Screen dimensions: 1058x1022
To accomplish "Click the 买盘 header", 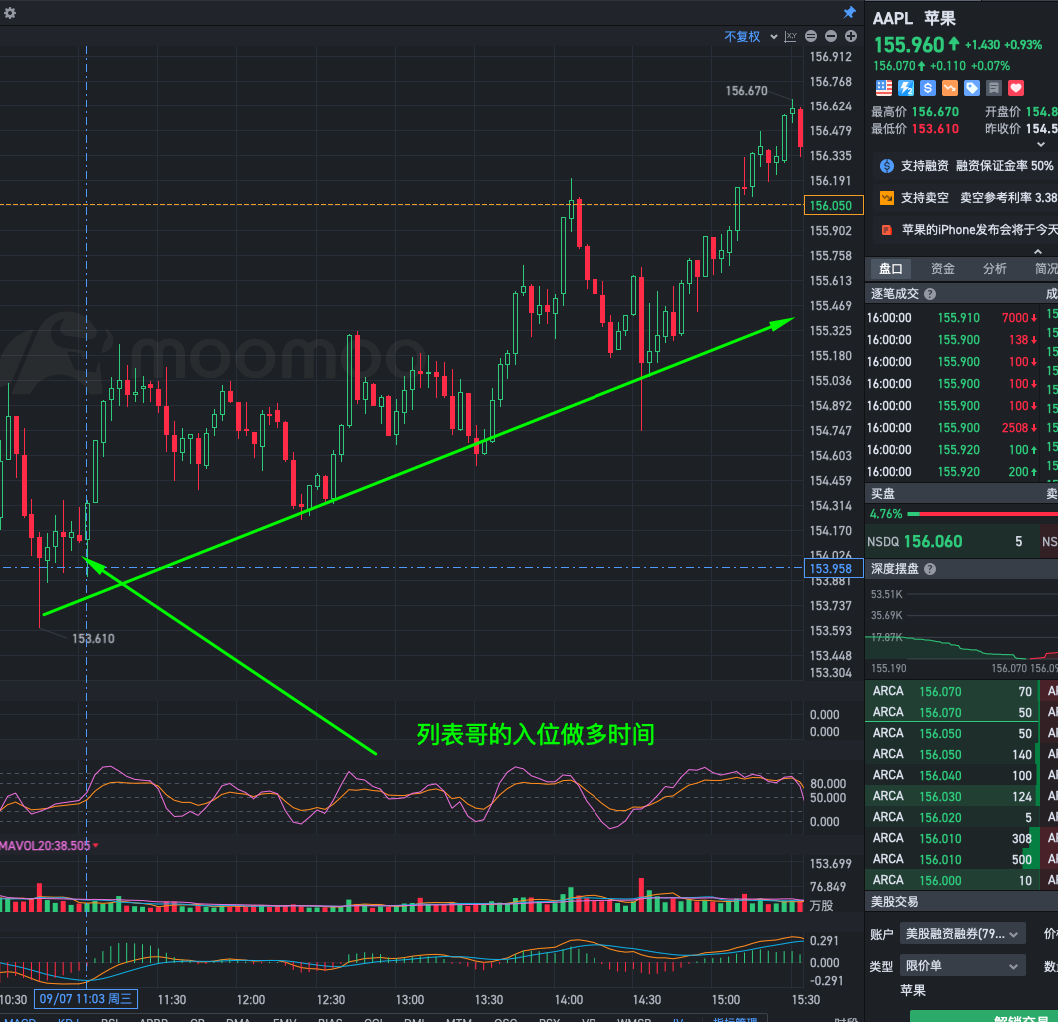I will [883, 494].
